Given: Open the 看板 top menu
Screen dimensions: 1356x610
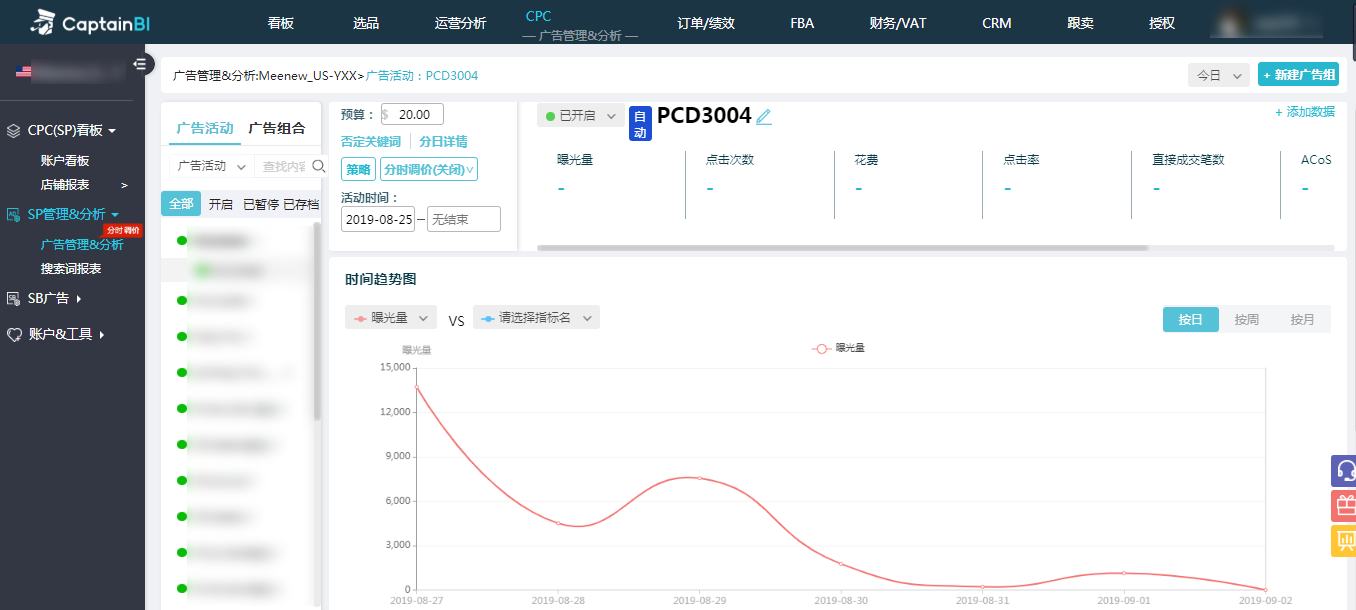Looking at the screenshot, I should point(281,23).
